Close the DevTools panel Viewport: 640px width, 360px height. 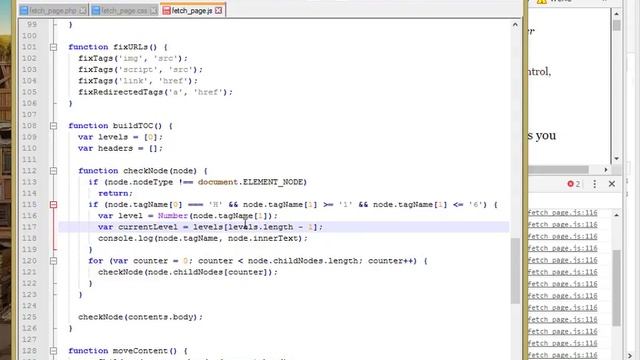[611, 184]
